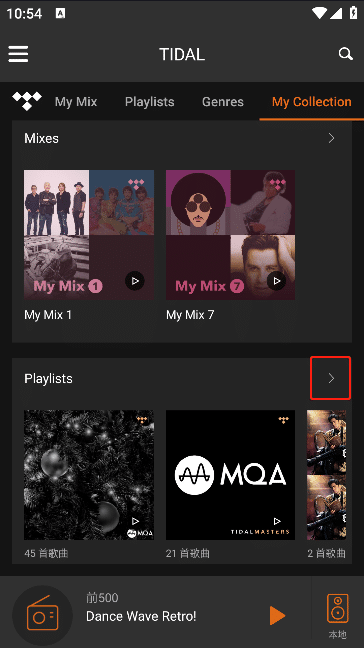Tap play icon on MQA playlist cover
This screenshot has height=648, width=364.
277,521
